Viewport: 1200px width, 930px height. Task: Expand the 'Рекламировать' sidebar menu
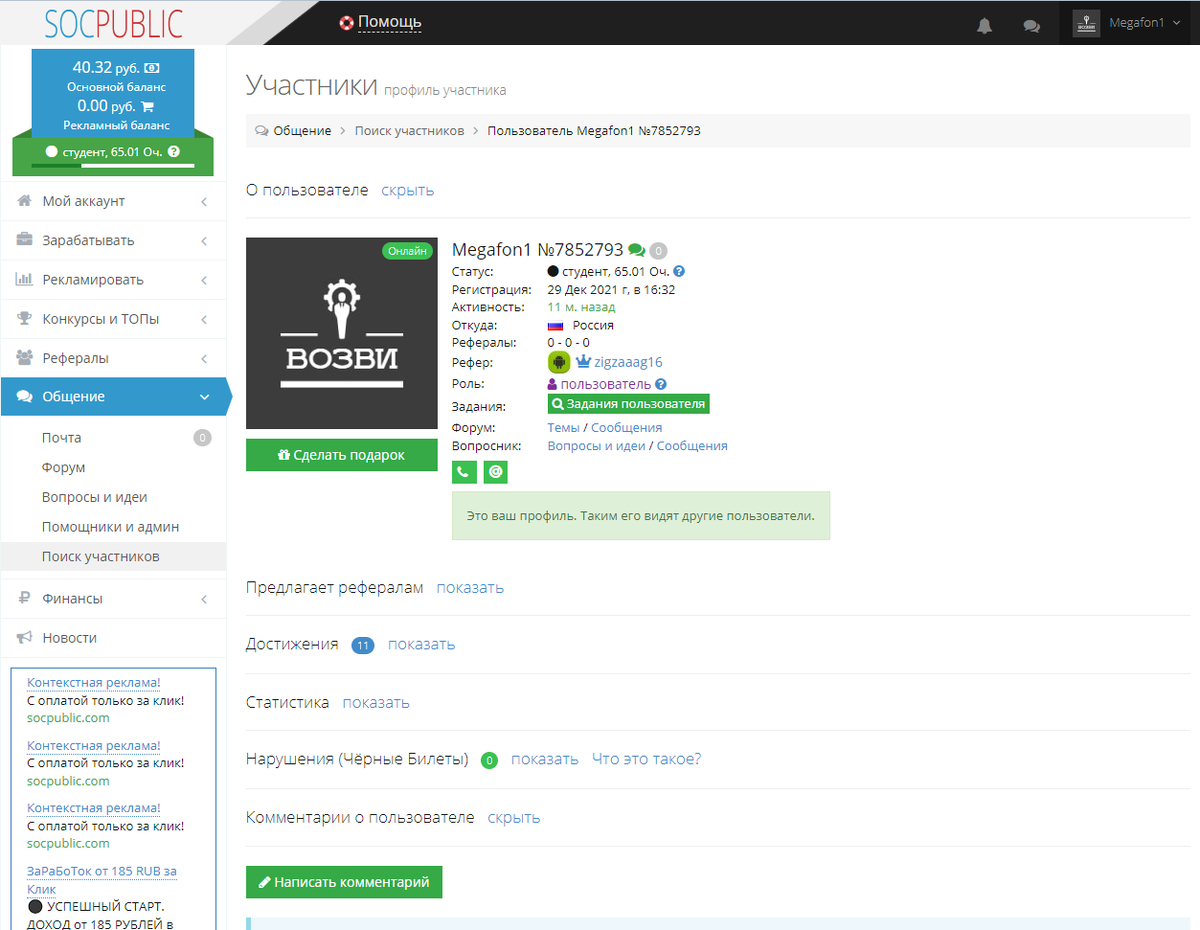[x=113, y=279]
